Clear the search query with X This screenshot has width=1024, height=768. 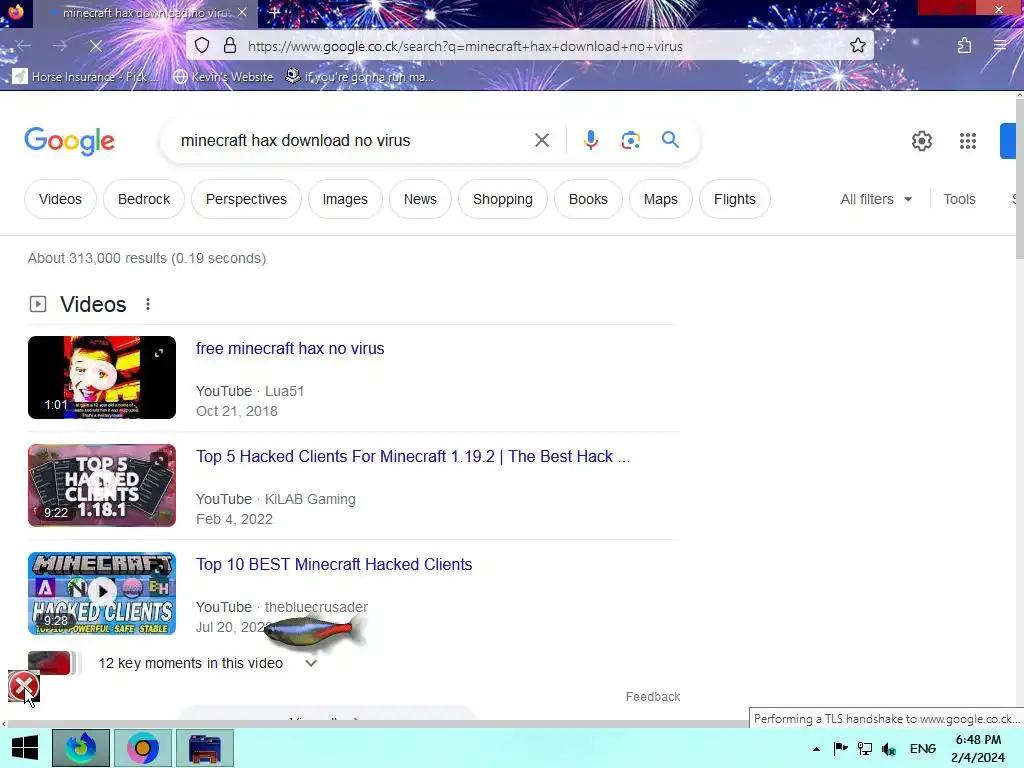(541, 140)
